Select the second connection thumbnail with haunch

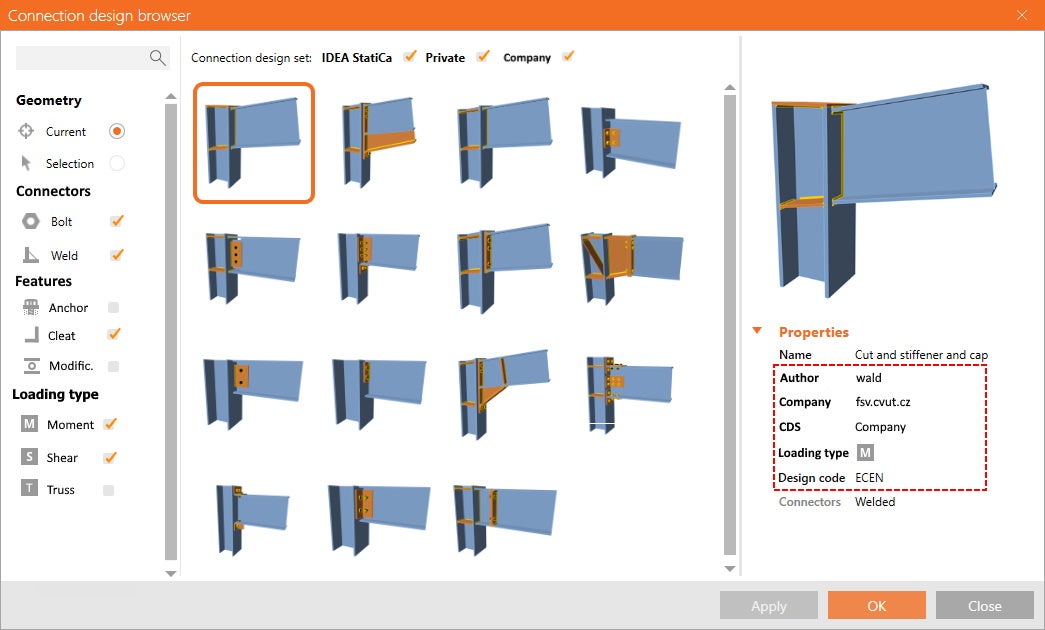[x=378, y=142]
